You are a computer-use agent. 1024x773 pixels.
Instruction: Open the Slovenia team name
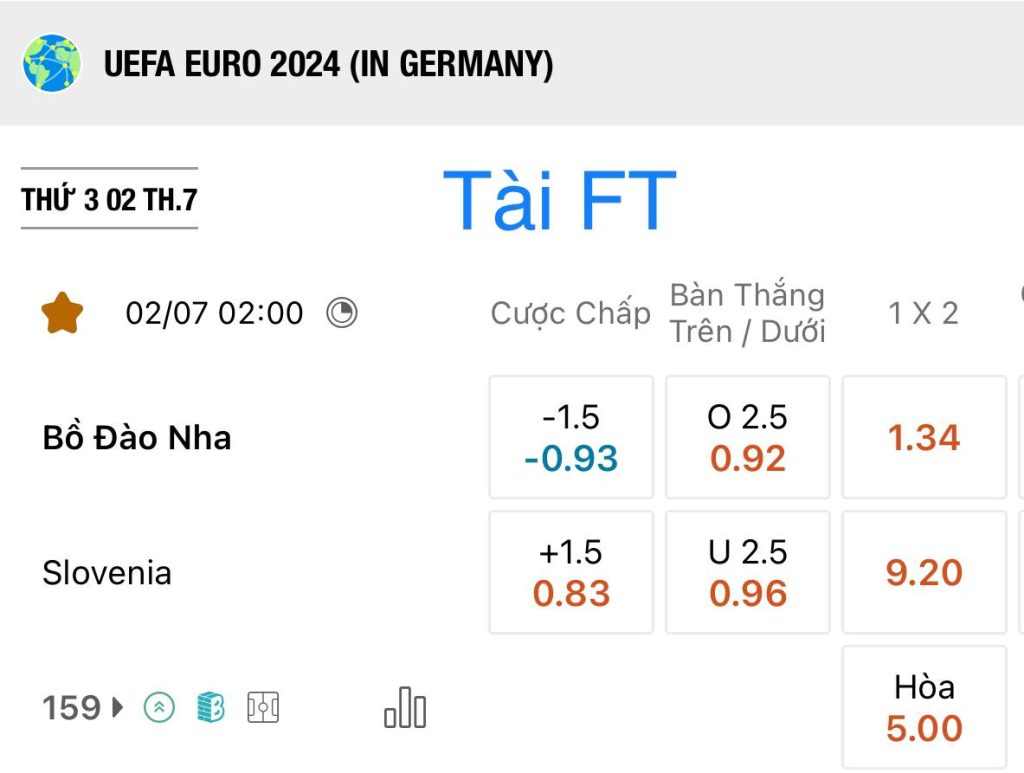107,573
